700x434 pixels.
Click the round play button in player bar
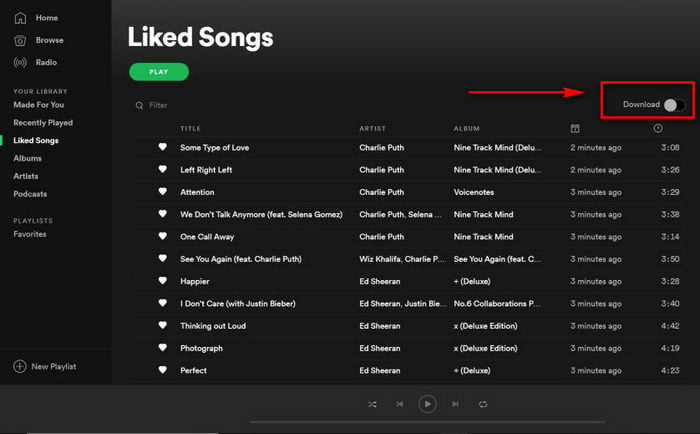pos(427,405)
